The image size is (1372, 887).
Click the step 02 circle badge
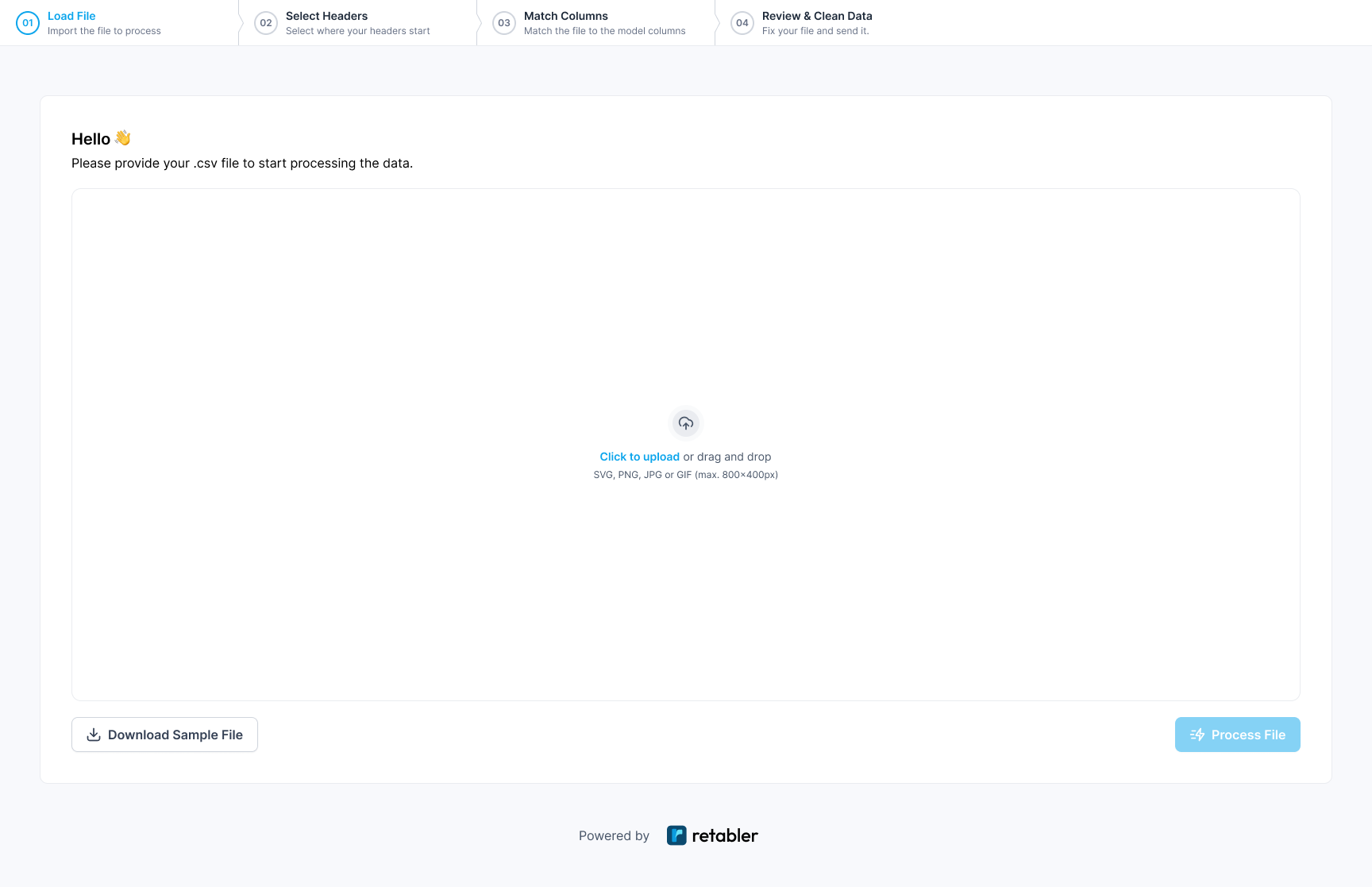[x=266, y=23]
